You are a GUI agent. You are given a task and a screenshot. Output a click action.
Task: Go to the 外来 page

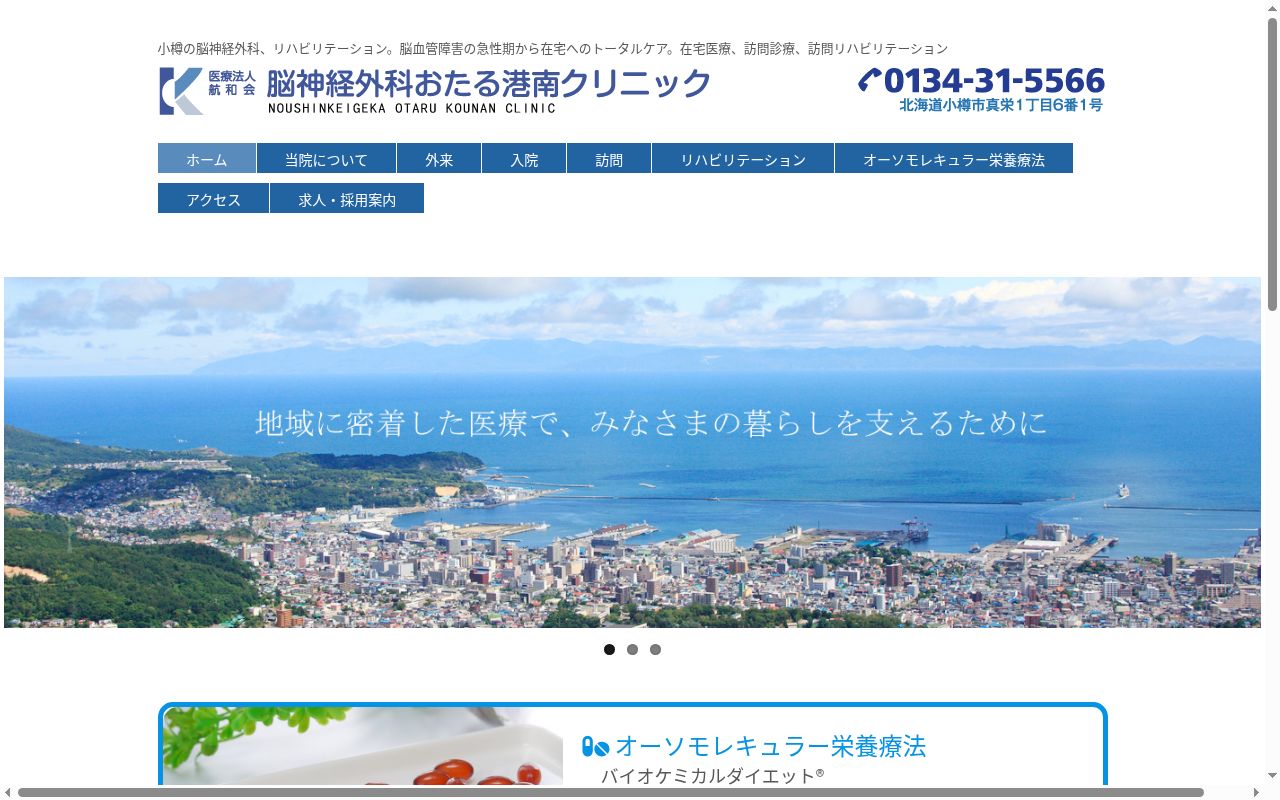[x=439, y=158]
